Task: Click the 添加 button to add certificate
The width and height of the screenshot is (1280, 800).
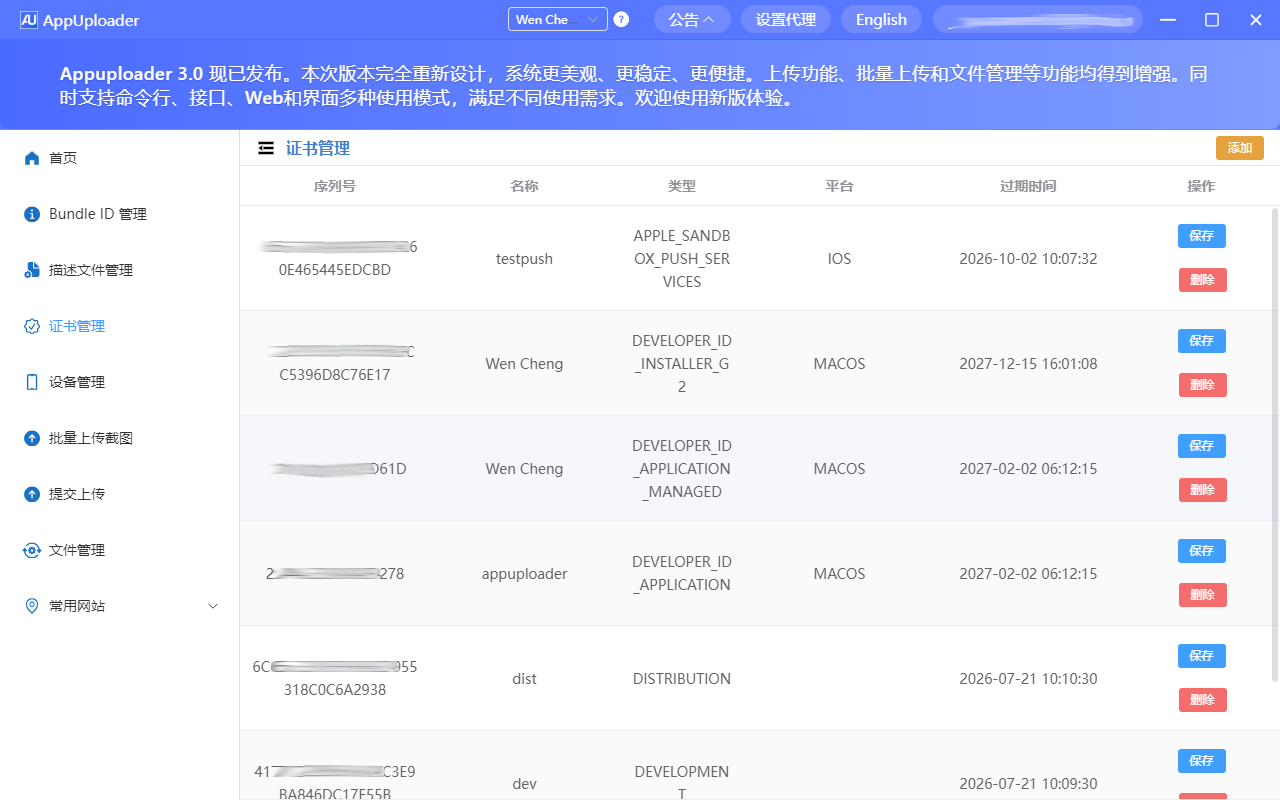Action: [1239, 147]
